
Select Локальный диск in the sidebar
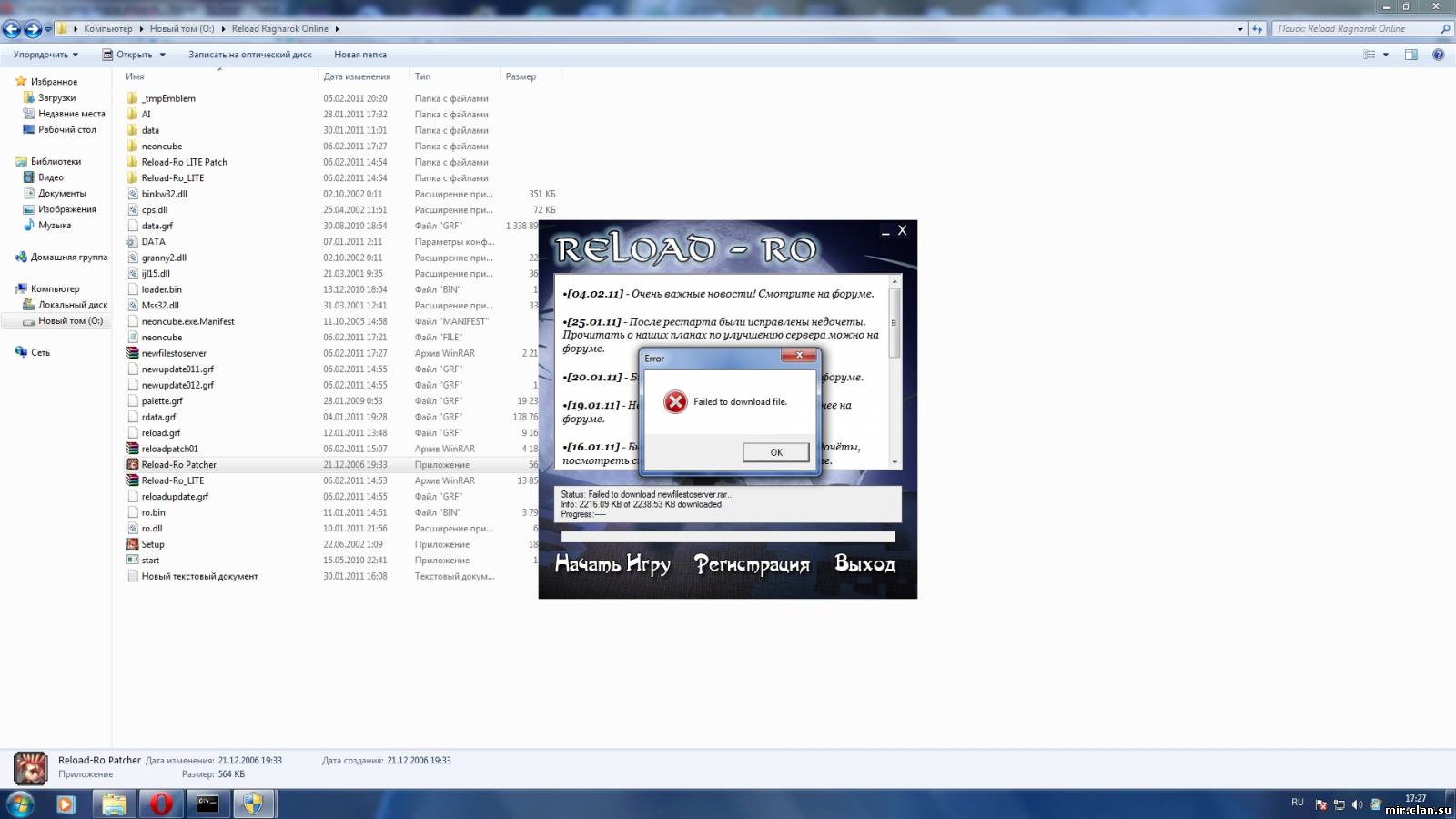pyautogui.click(x=73, y=305)
